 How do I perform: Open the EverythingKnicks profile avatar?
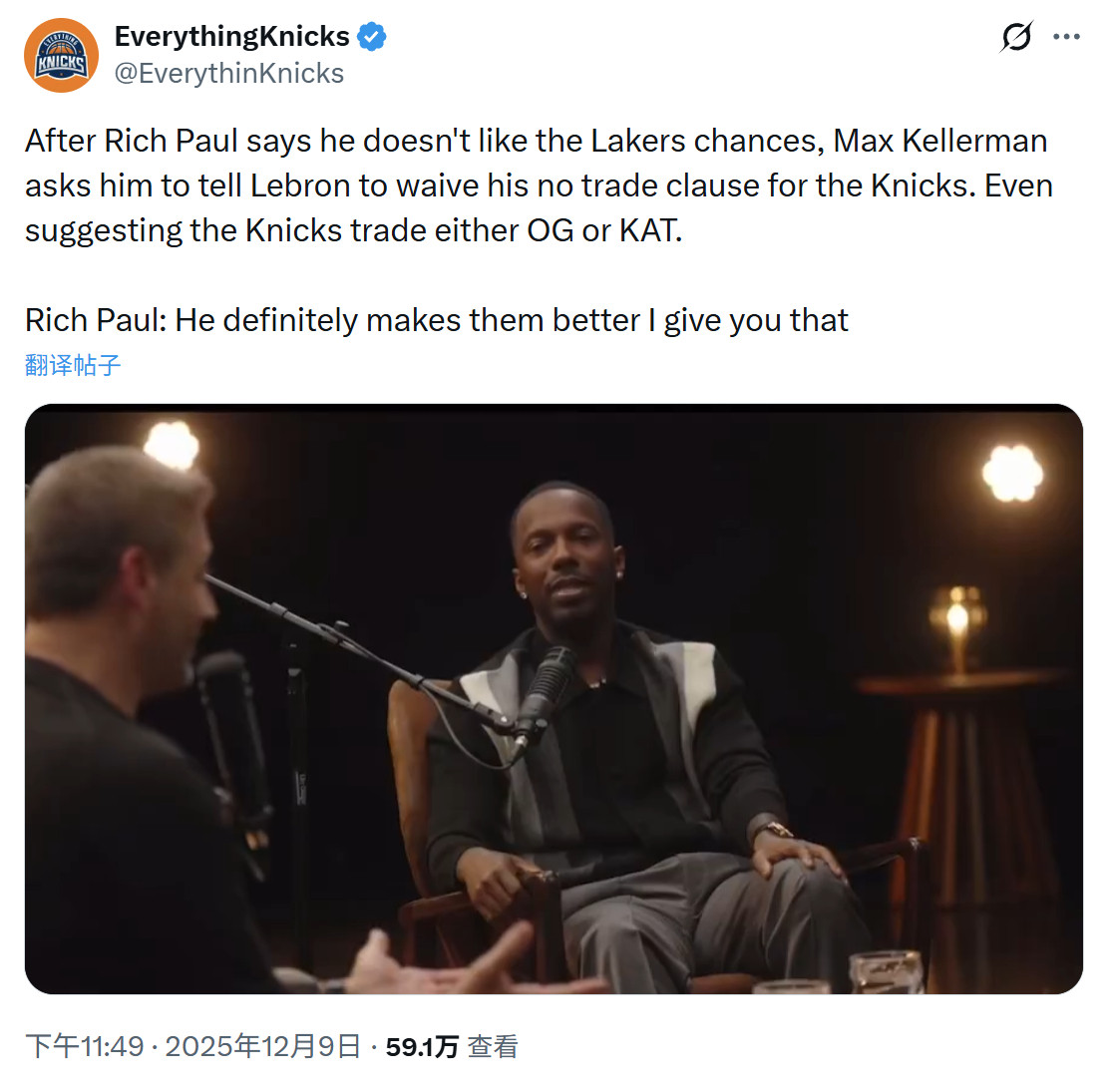61,55
